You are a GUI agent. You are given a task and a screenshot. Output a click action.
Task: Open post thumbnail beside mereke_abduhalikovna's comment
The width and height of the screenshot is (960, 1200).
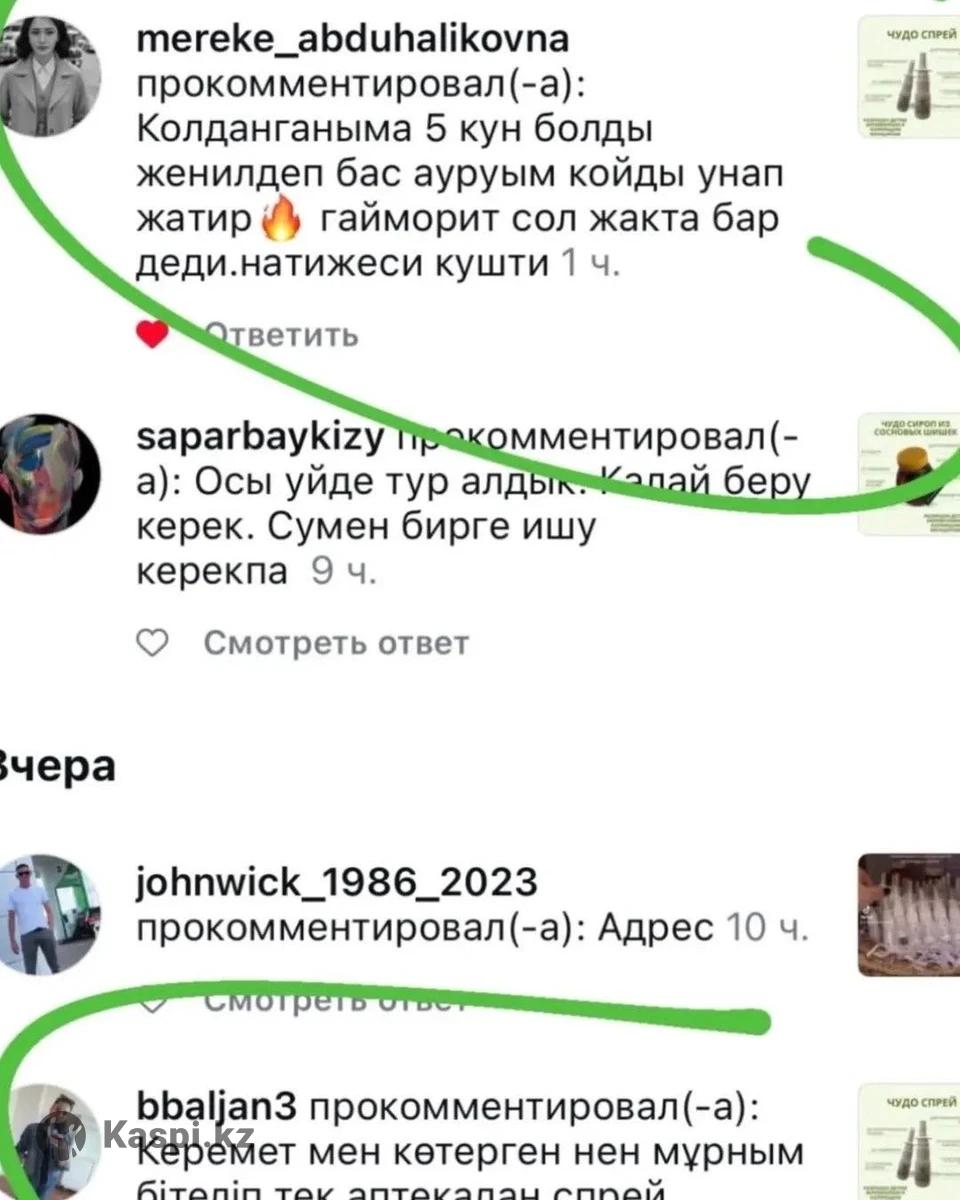(909, 76)
